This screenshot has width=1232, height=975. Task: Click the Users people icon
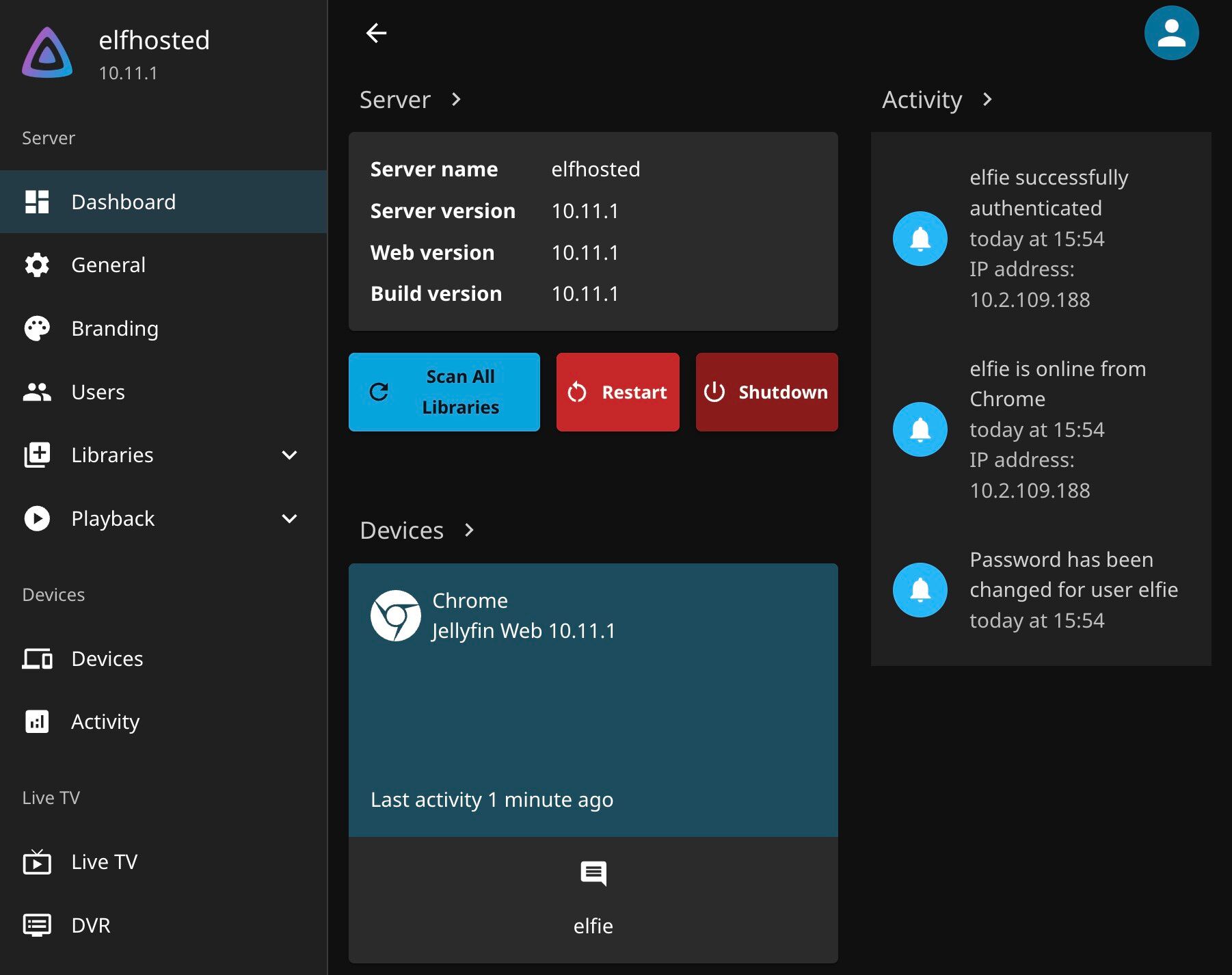tap(37, 392)
